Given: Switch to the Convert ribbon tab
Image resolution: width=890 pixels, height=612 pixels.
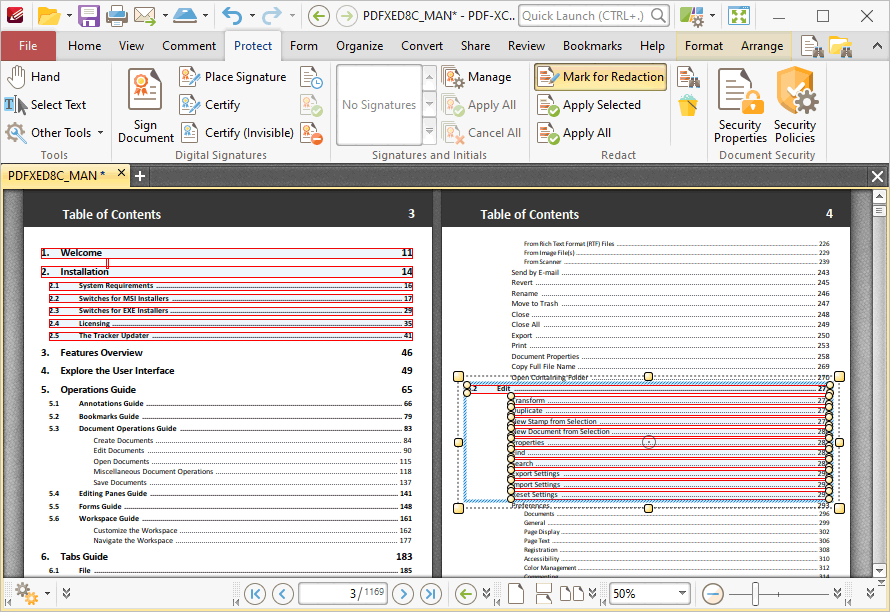Looking at the screenshot, I should (422, 46).
